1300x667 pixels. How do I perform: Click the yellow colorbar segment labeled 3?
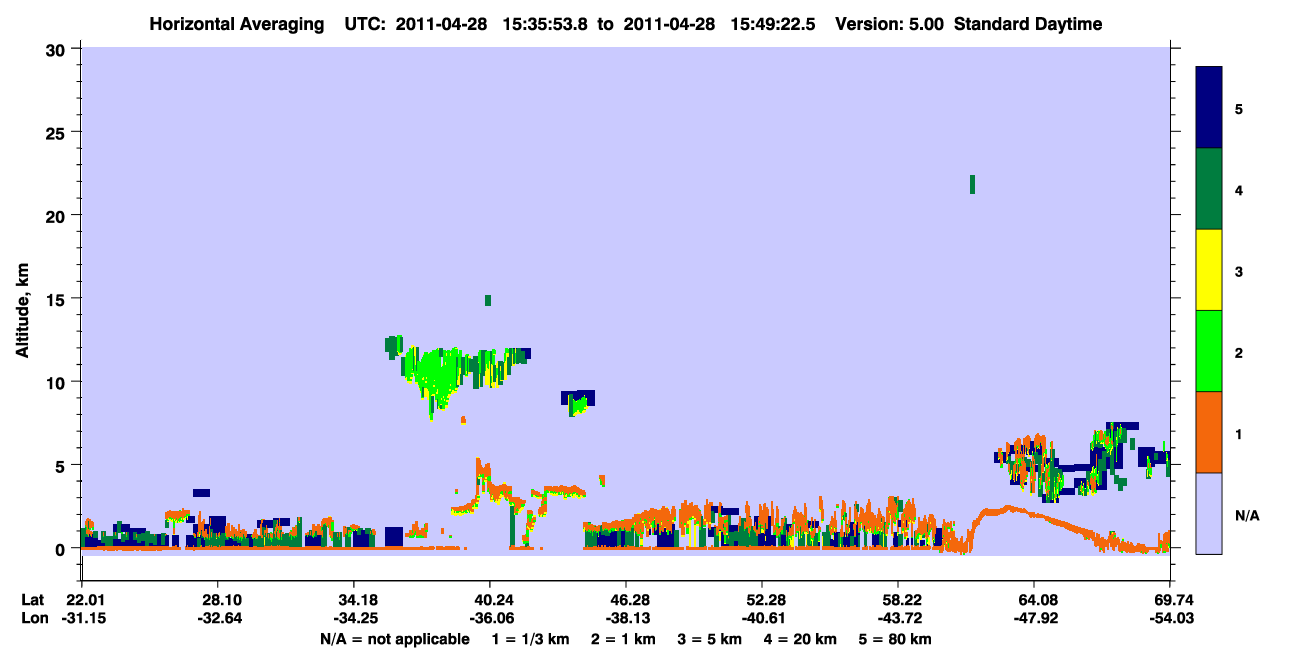pos(1209,270)
